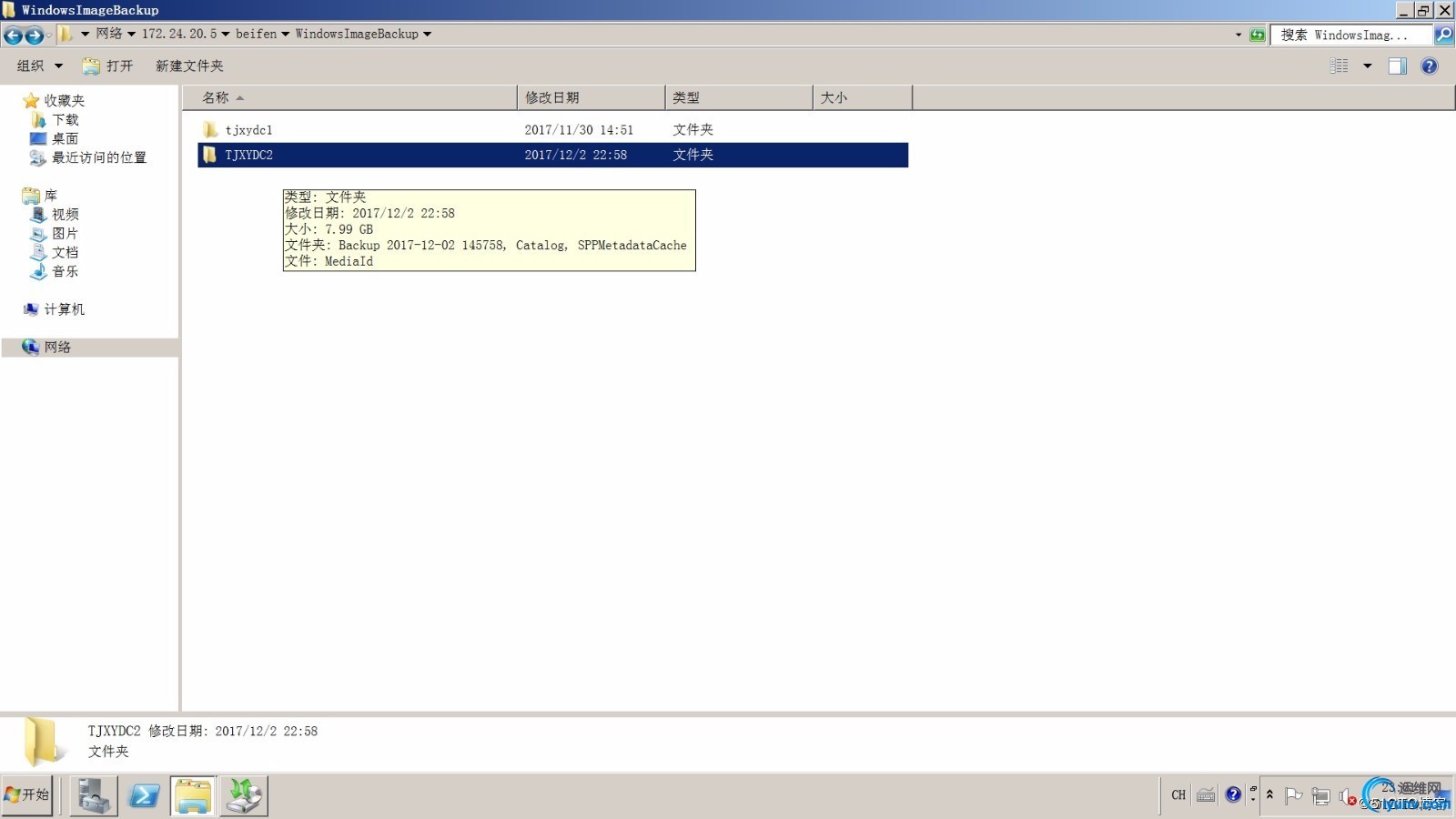Sort by 名称 column header
The height and width of the screenshot is (819, 1456).
(349, 97)
